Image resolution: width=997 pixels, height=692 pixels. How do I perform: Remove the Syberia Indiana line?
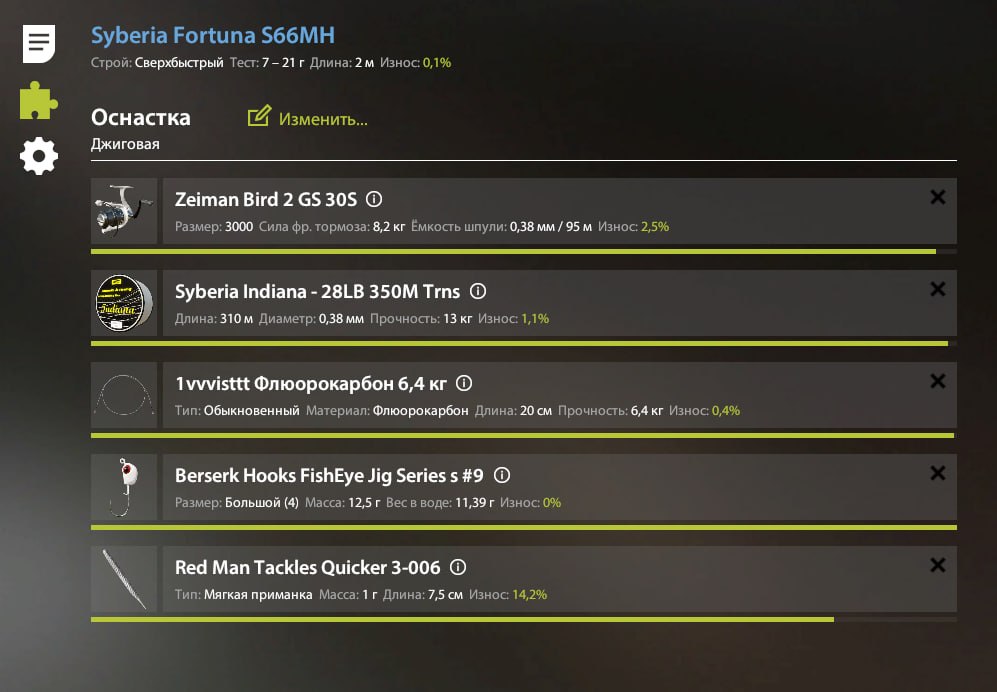click(x=938, y=289)
